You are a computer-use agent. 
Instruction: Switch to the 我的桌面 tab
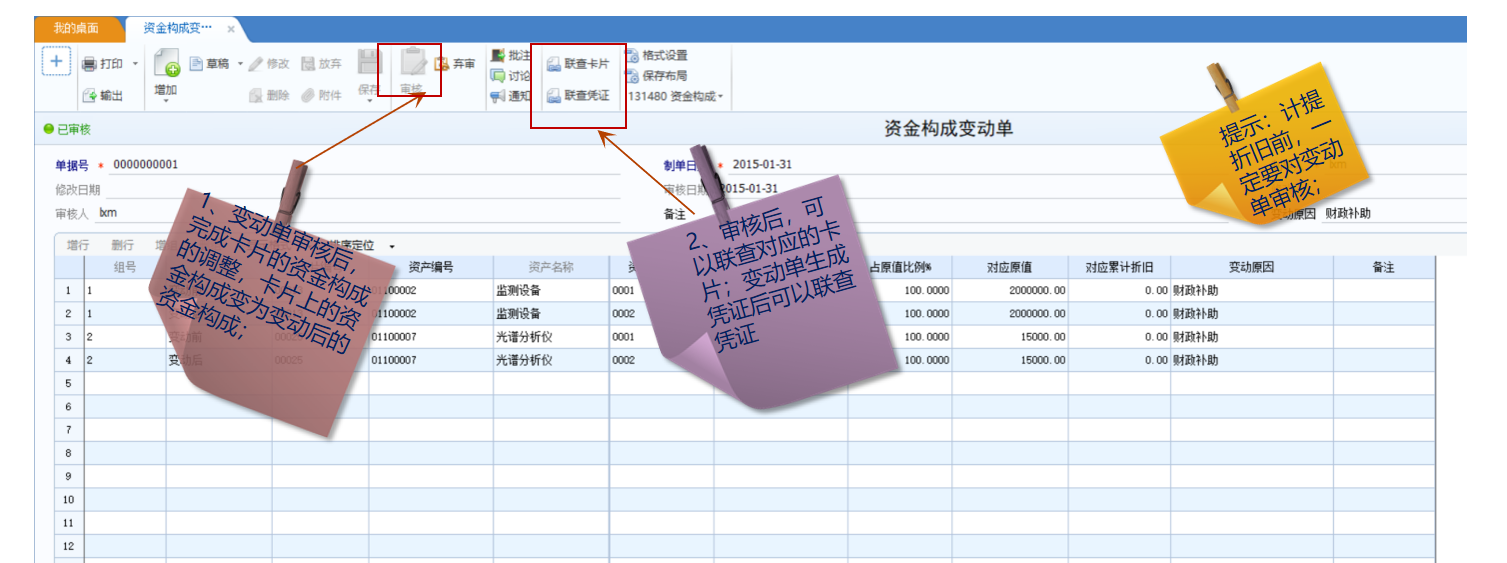76,28
